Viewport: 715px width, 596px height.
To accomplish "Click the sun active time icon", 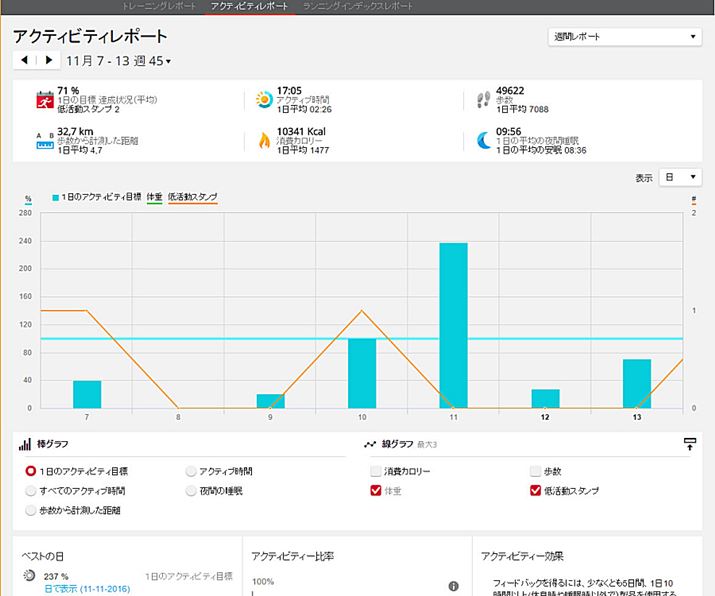I will click(263, 99).
